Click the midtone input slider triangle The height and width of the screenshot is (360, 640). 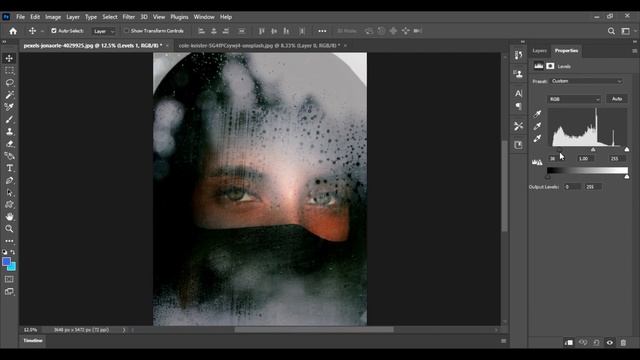point(593,150)
